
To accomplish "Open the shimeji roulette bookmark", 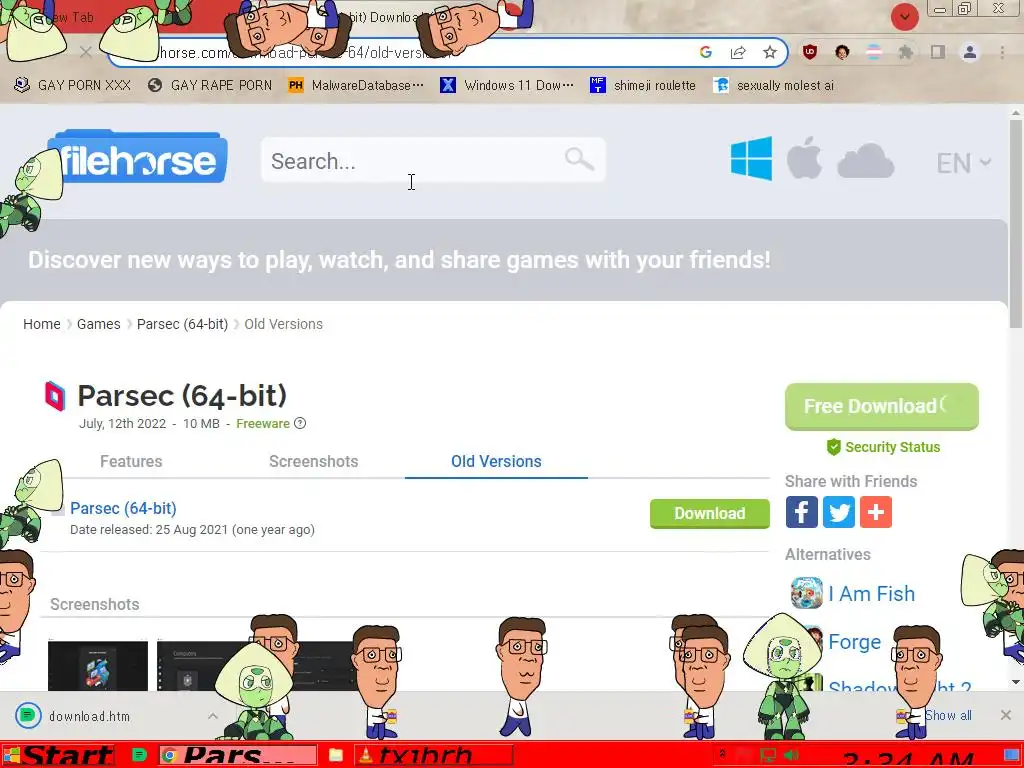I will tap(643, 85).
